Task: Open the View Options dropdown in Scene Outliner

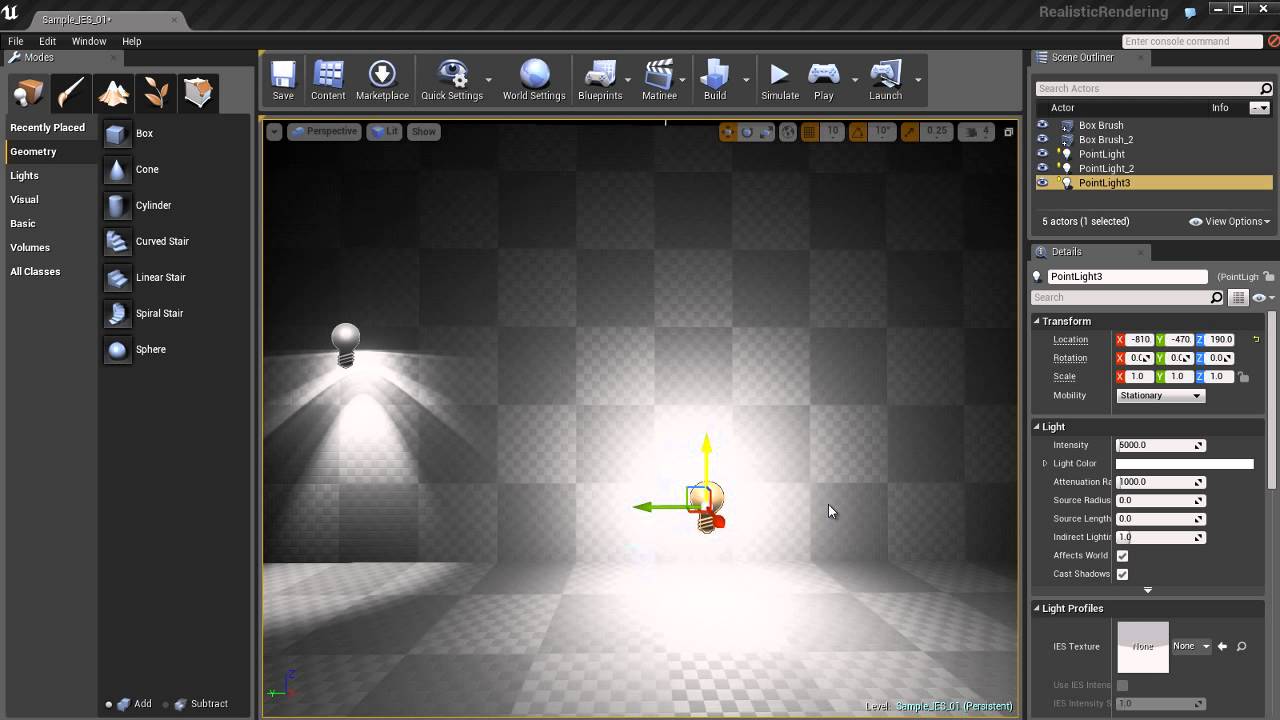Action: 1230,221
